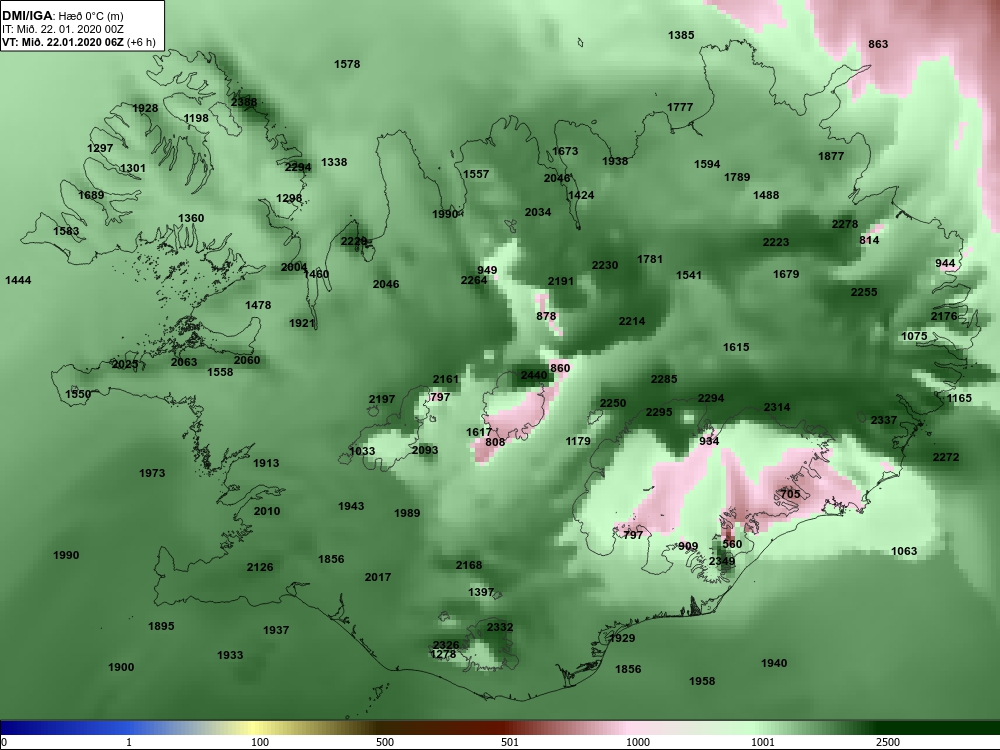Select the 1928 value in the Westfjords
This screenshot has width=1000, height=750.
(x=145, y=108)
